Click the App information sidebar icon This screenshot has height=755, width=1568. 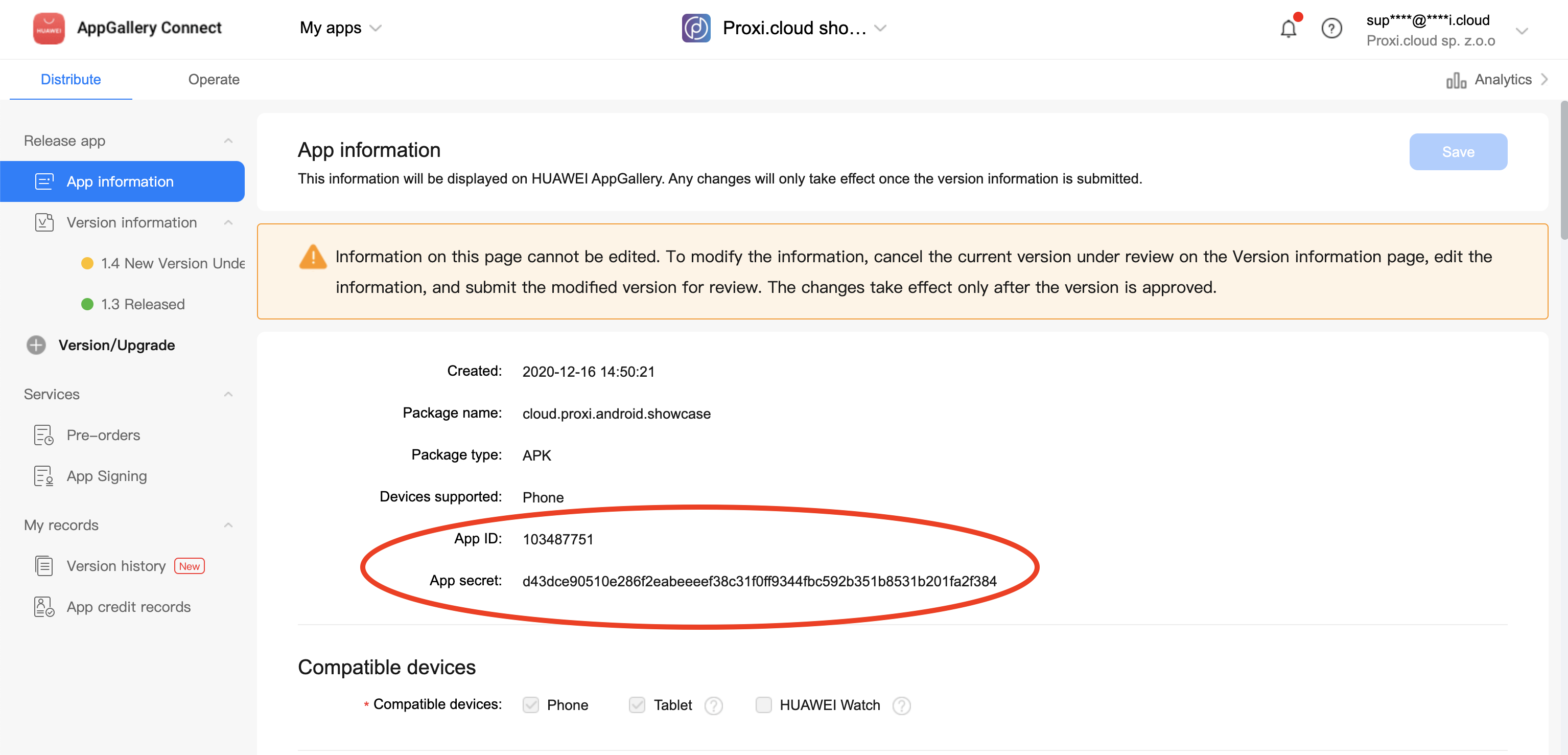point(44,181)
